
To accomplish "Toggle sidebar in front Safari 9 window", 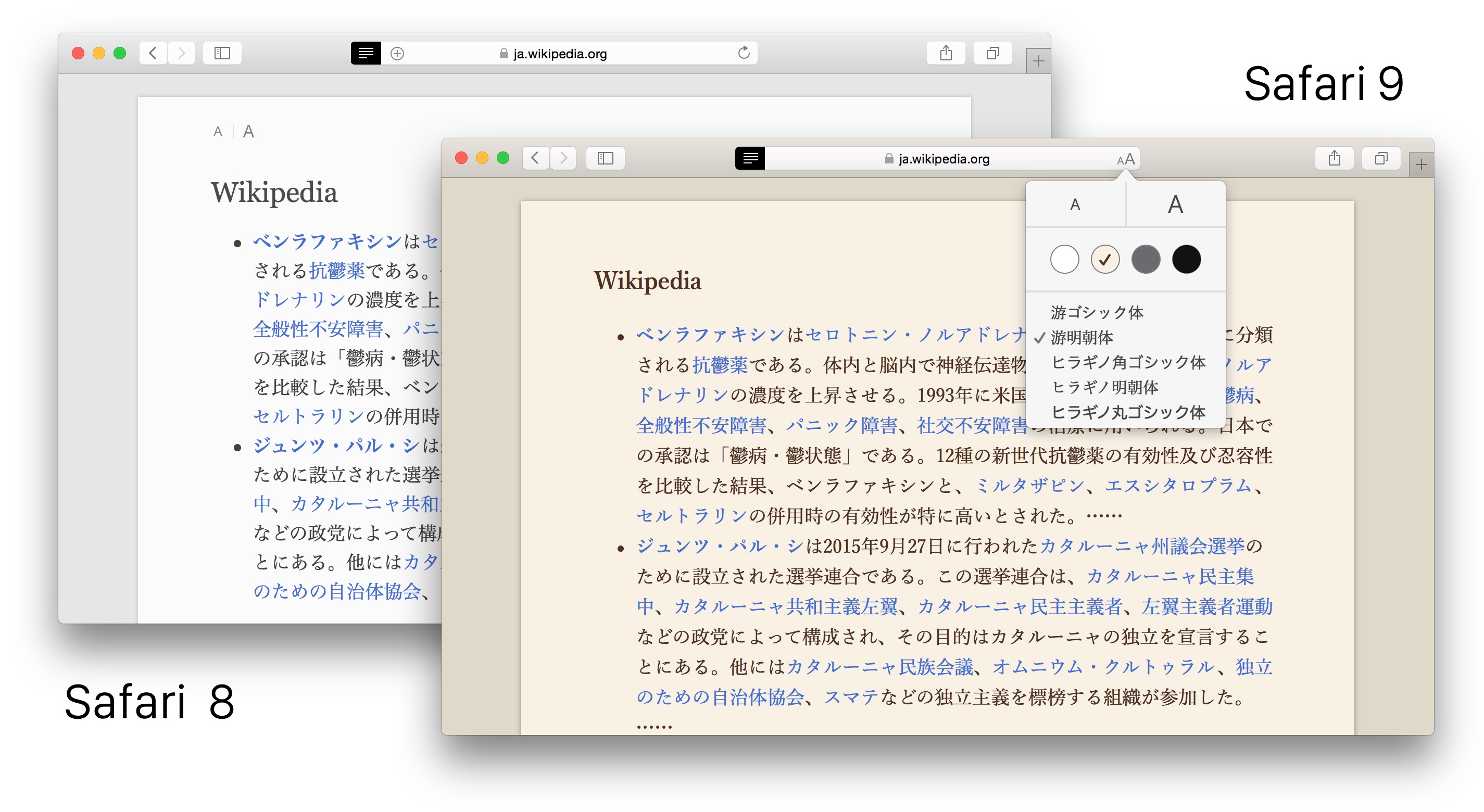I will [x=605, y=158].
